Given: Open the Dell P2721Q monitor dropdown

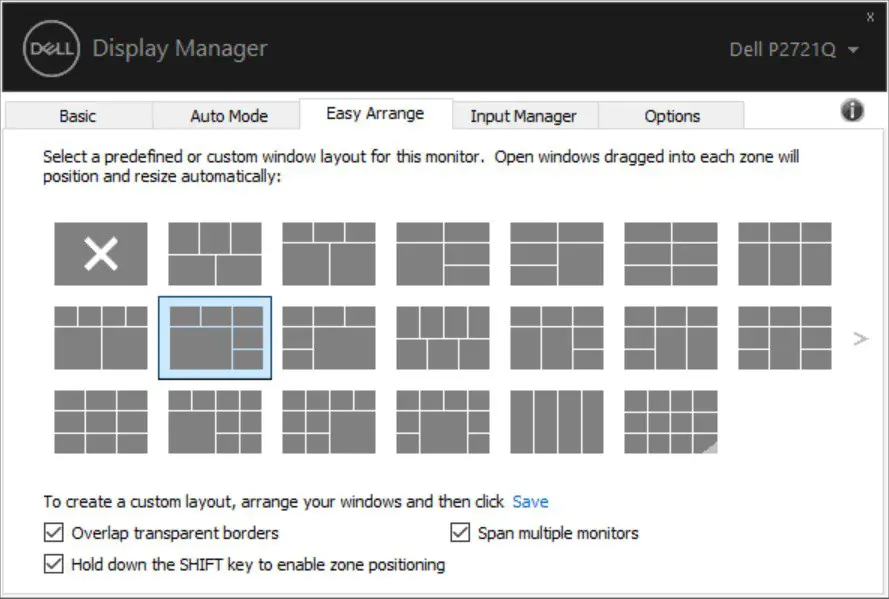Looking at the screenshot, I should coord(854,49).
